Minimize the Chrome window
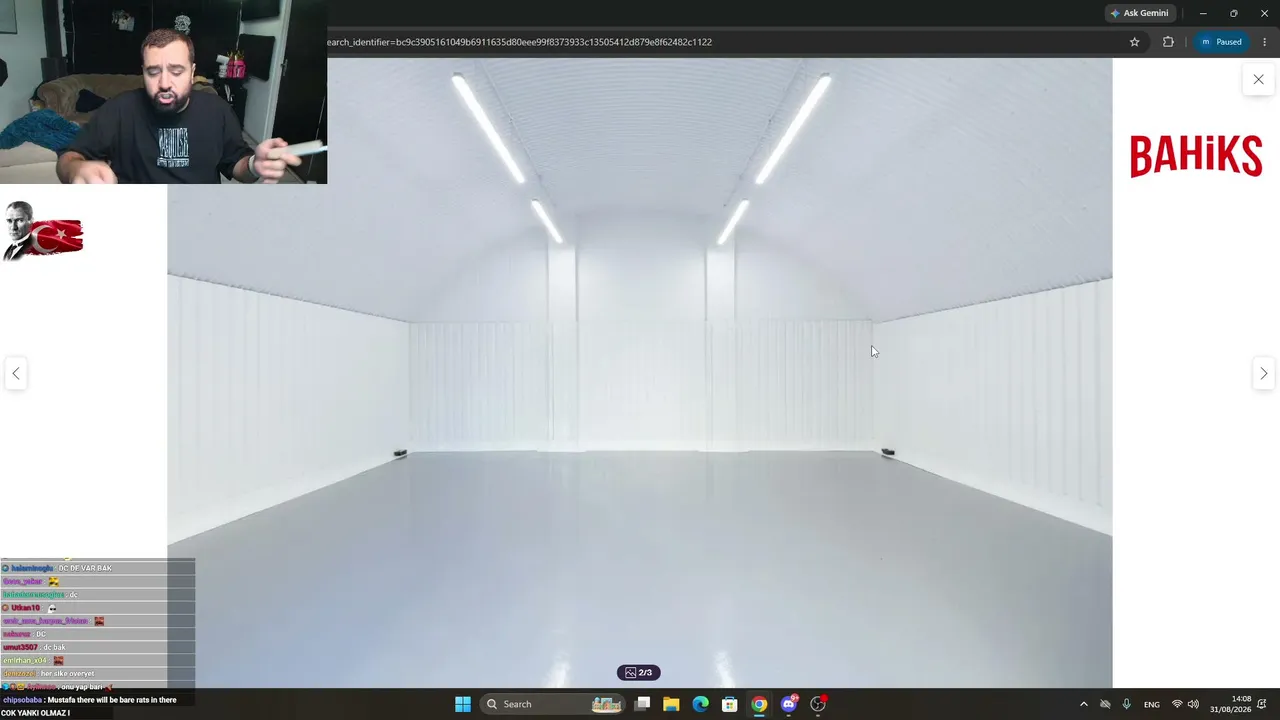This screenshot has width=1280, height=720. coord(1203,13)
